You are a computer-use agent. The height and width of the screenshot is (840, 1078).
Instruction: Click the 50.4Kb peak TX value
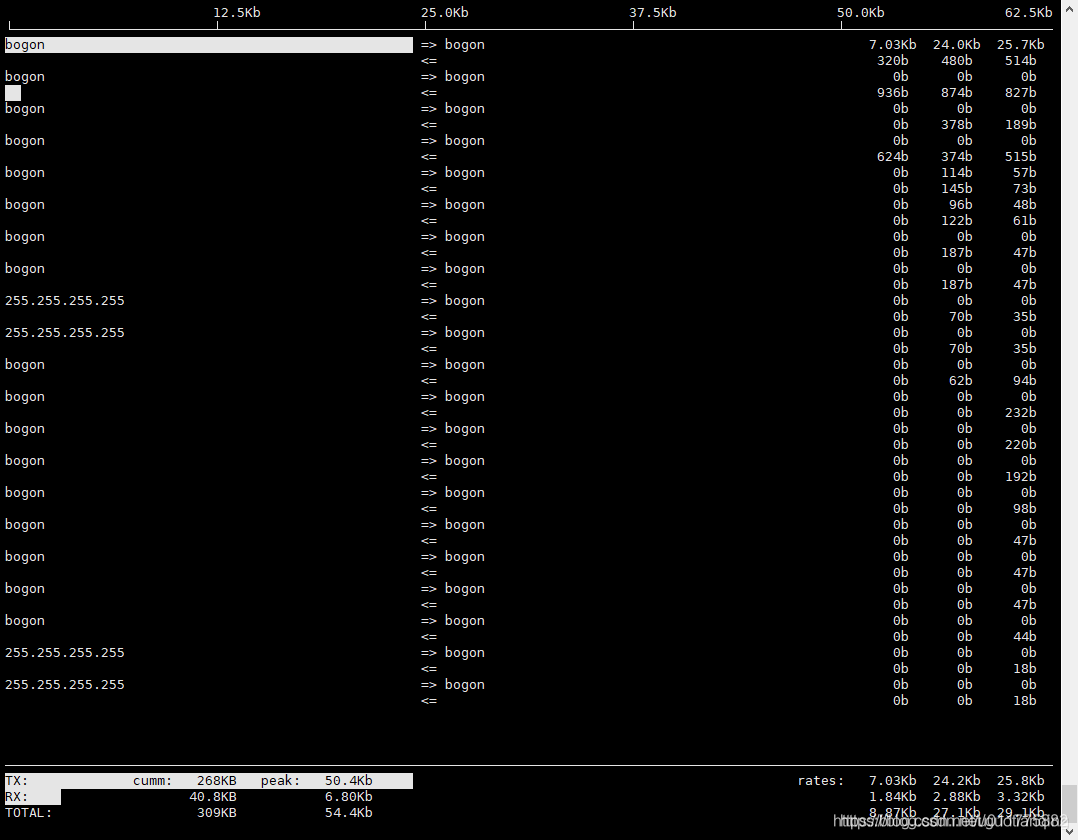pyautogui.click(x=349, y=781)
